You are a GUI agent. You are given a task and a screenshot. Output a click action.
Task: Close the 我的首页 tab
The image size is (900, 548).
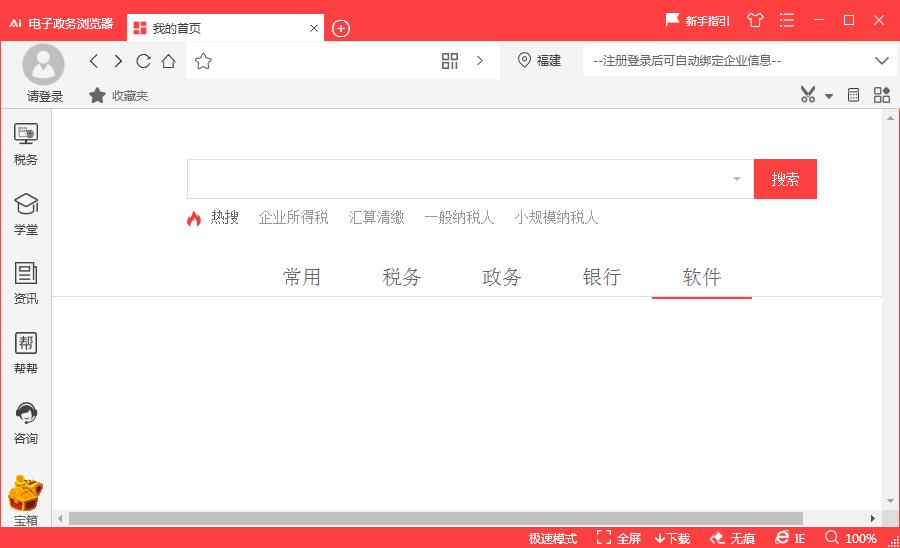[x=313, y=28]
